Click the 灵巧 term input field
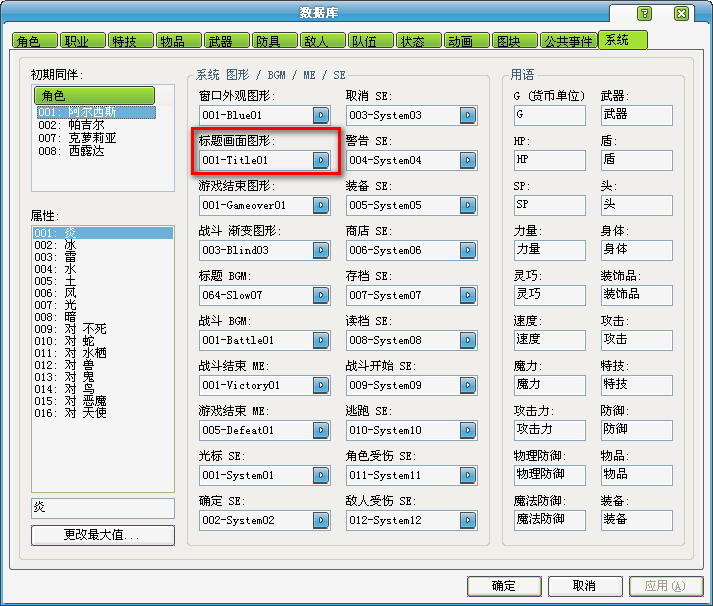 click(x=549, y=295)
